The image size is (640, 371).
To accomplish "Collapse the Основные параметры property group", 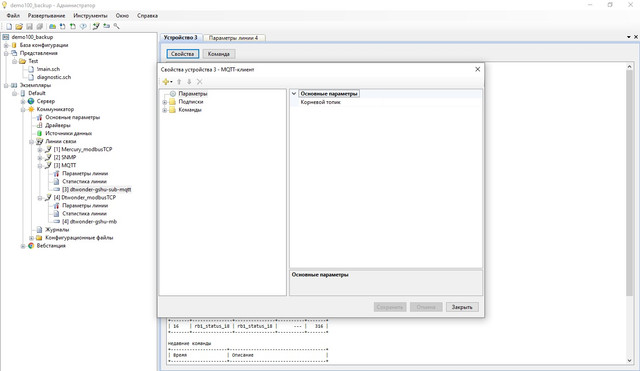I will [294, 94].
